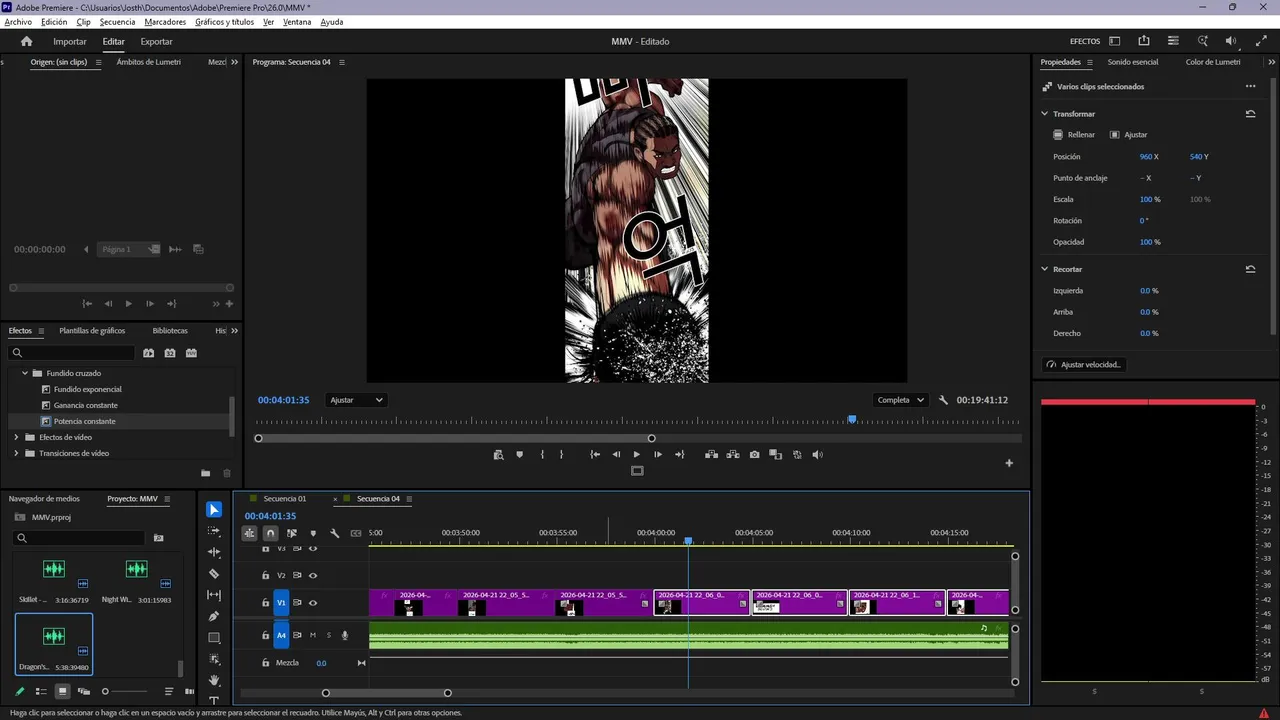Open the Sonido esencial tab
Image resolution: width=1280 pixels, height=720 pixels.
pyautogui.click(x=1133, y=62)
